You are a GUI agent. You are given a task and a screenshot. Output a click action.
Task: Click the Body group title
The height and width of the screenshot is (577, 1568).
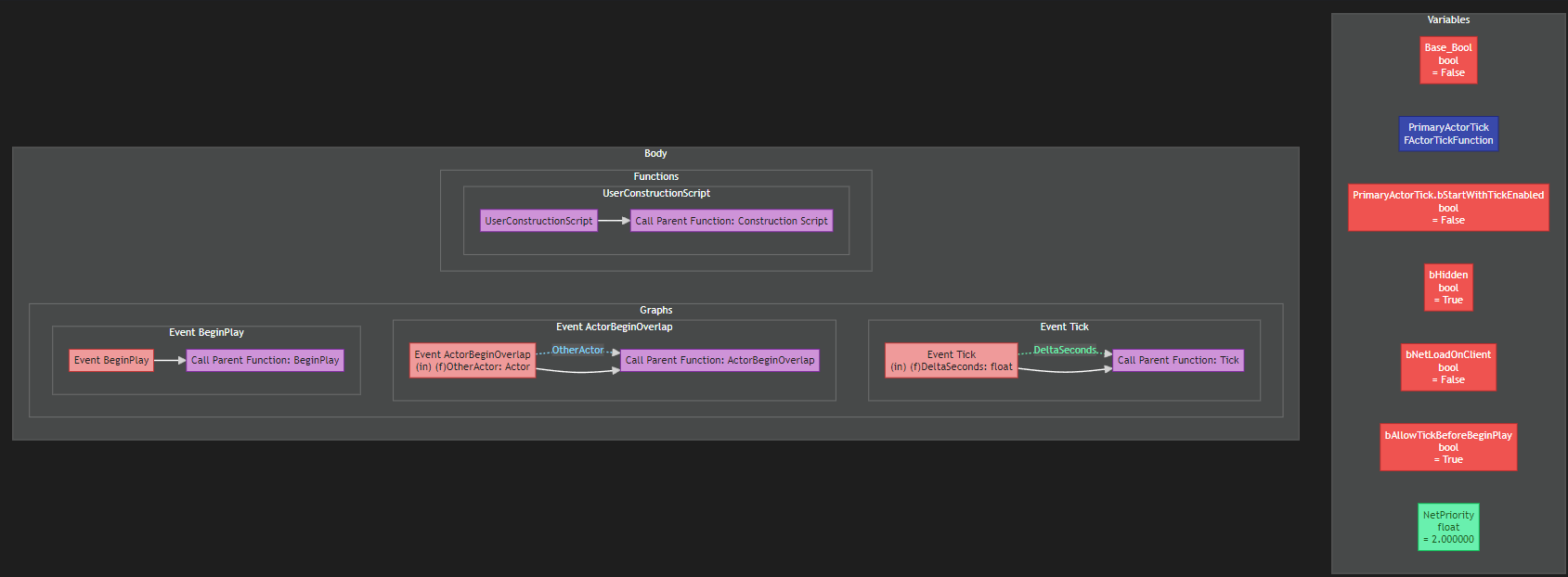pos(655,153)
